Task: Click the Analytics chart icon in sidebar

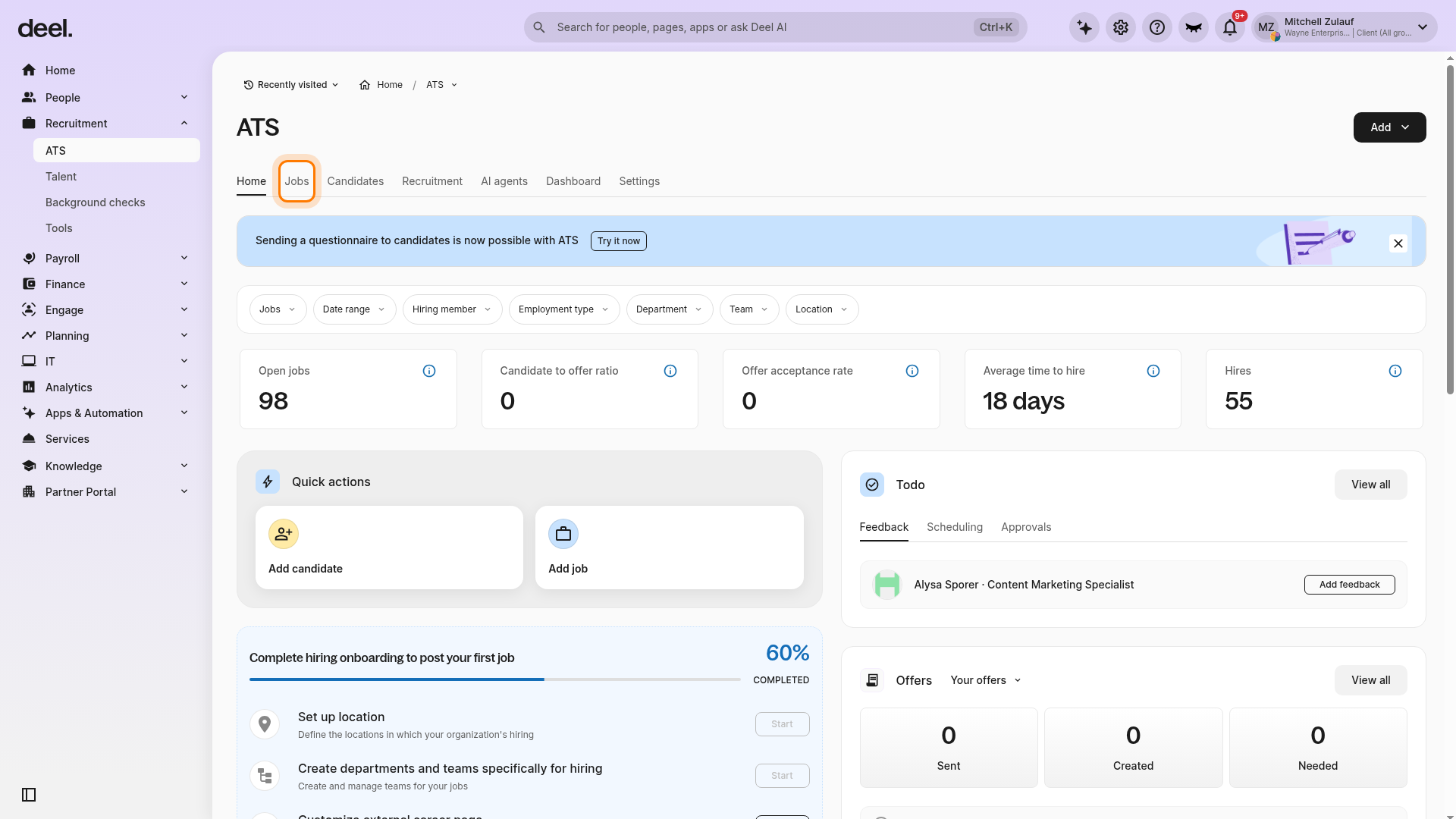Action: pos(29,388)
